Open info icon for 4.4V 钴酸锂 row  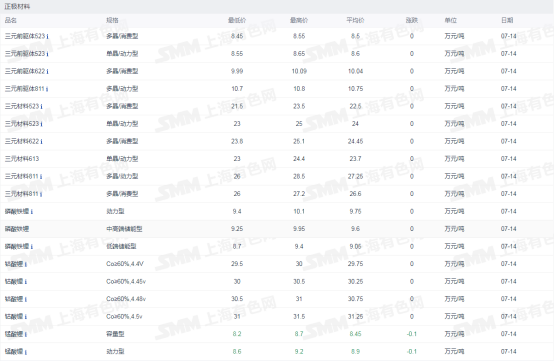click(26, 264)
